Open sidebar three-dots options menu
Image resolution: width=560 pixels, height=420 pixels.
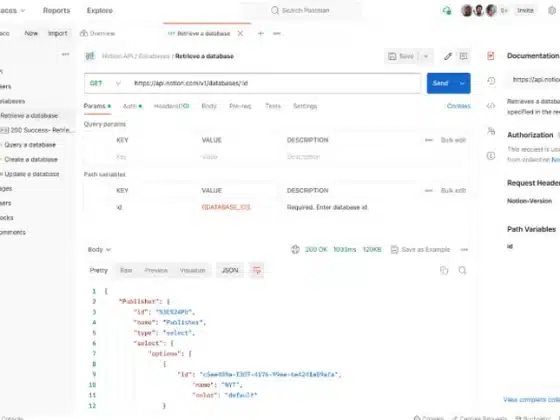point(65,54)
